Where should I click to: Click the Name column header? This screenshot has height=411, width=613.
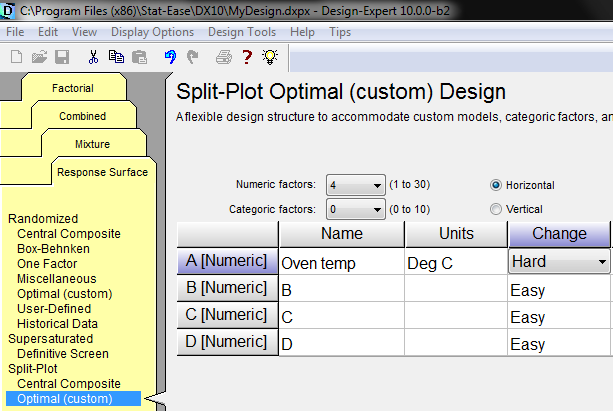coord(342,234)
